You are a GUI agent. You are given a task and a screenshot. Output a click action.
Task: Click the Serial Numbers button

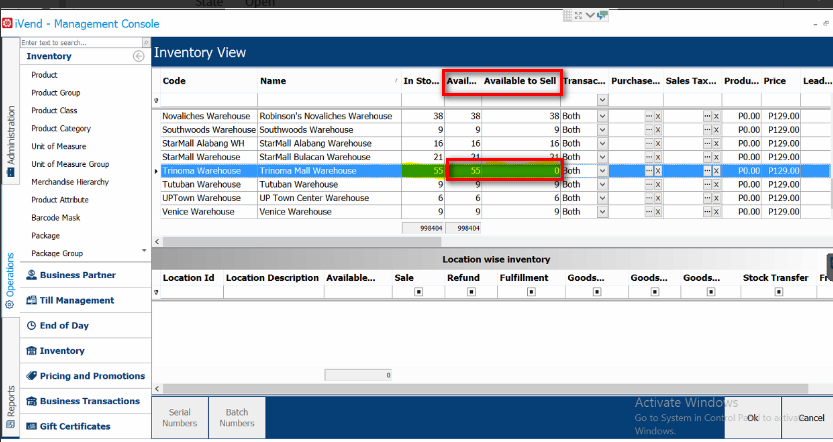pyautogui.click(x=180, y=418)
